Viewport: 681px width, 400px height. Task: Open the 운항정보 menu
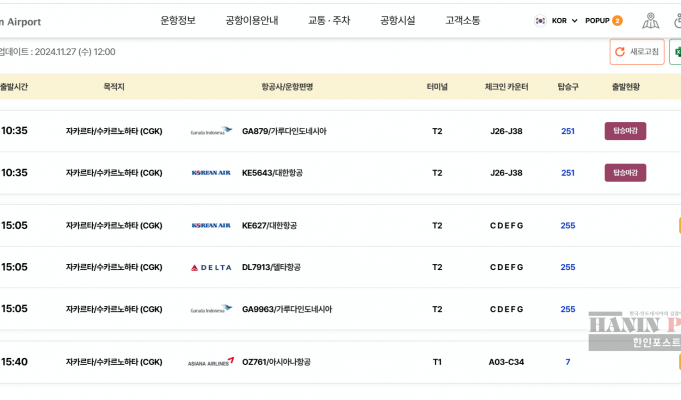178,20
